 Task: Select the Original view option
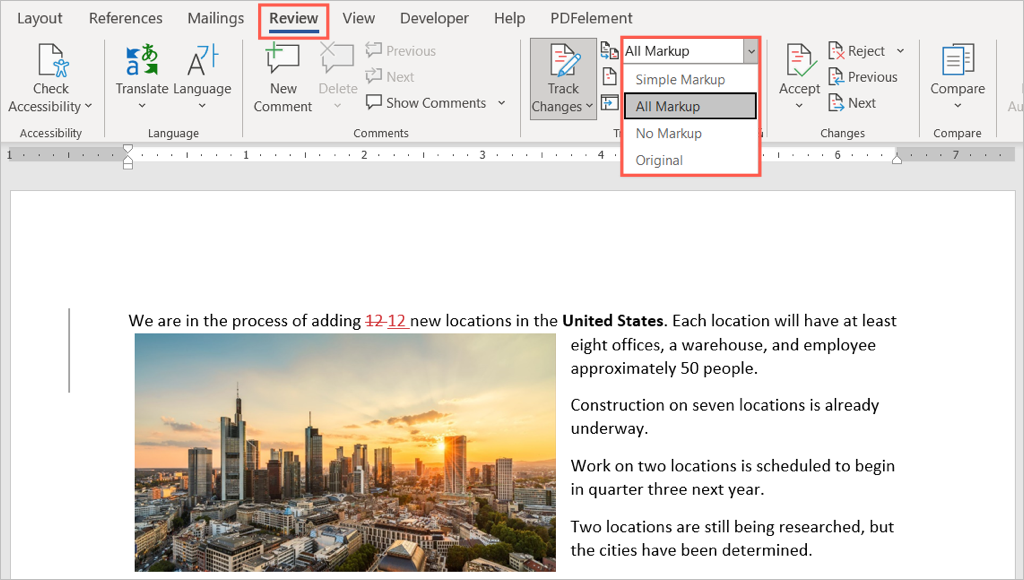(659, 160)
